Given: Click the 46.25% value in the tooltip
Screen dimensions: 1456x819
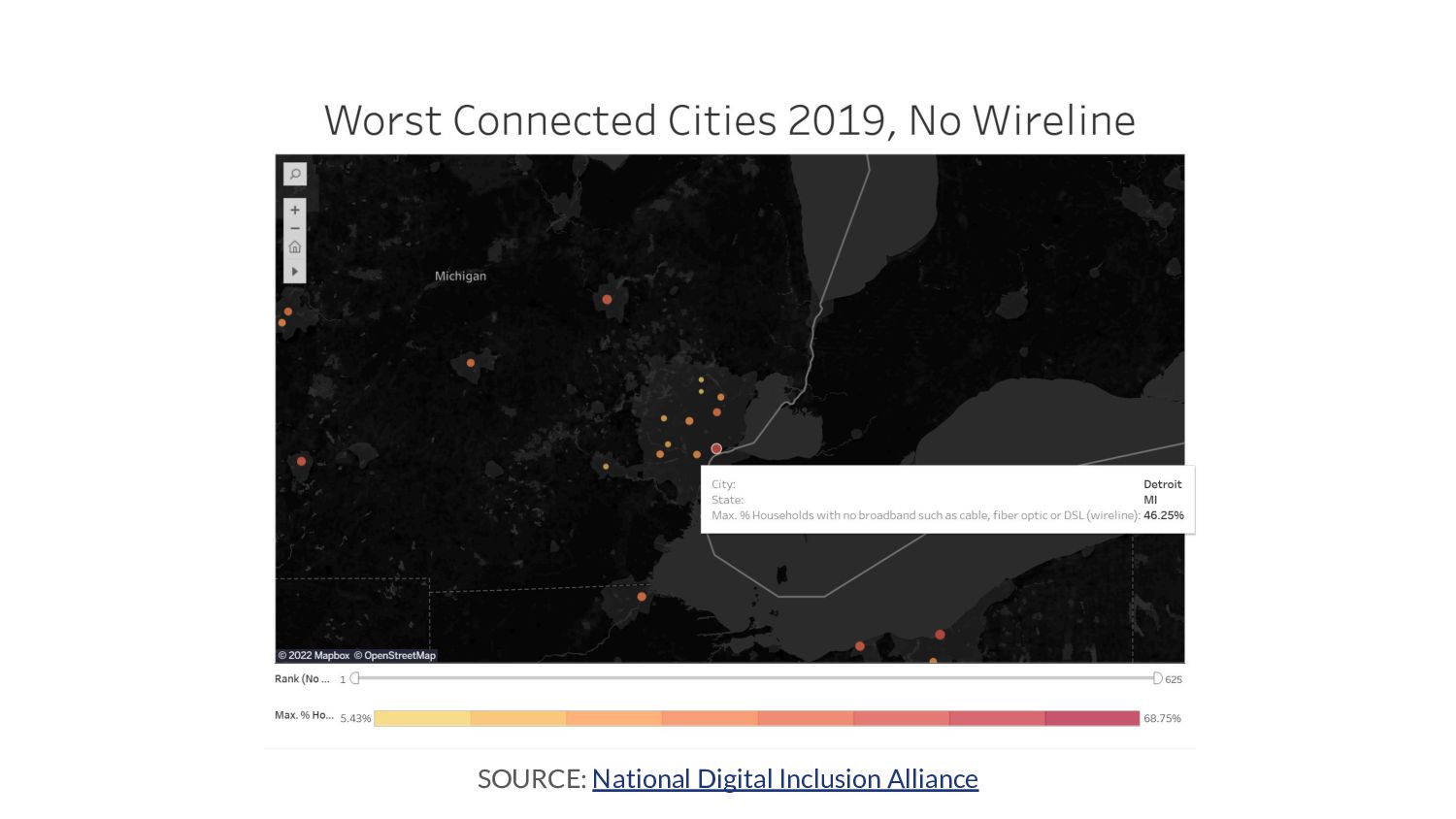Looking at the screenshot, I should coord(1164,515).
